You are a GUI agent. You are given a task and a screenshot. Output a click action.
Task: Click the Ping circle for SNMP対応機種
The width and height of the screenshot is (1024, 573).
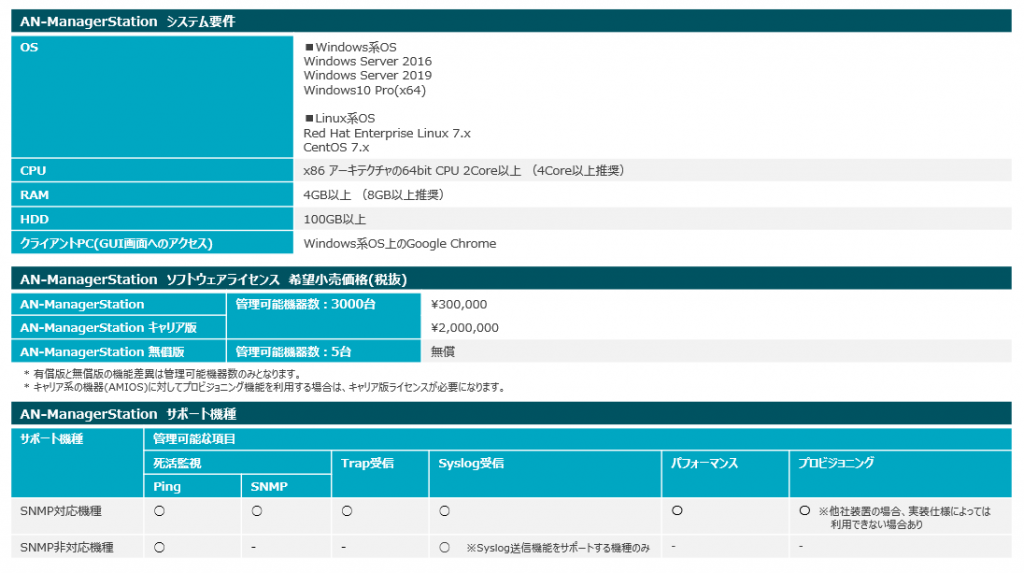159,511
